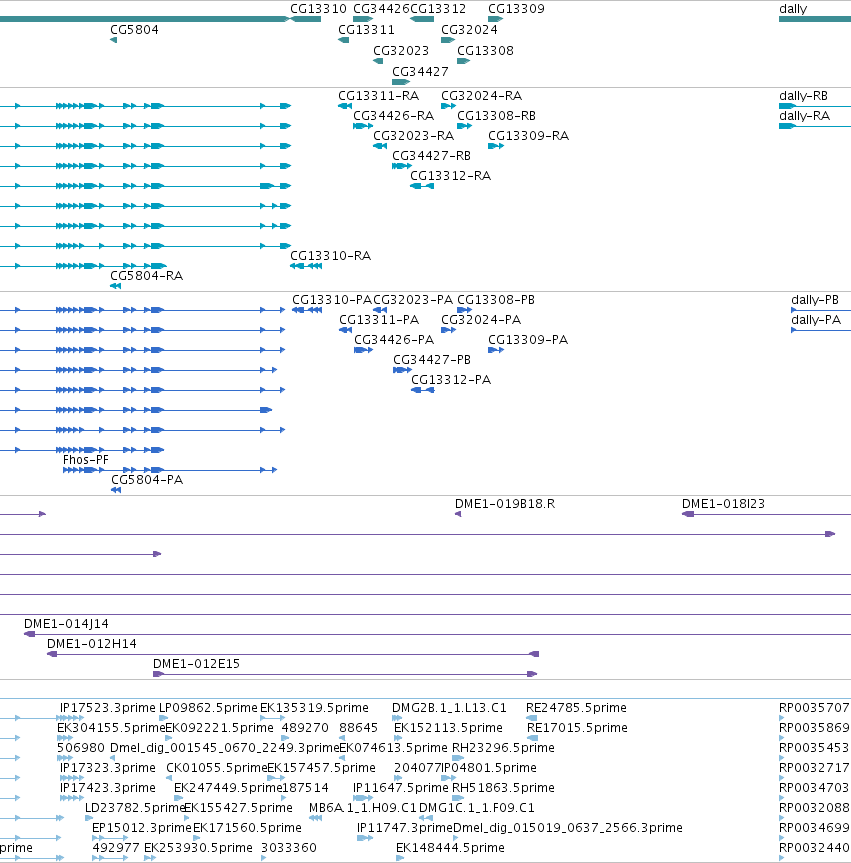This screenshot has height=863, width=851.
Task: Click the LD23782.5prime EST label
Action: [134, 807]
